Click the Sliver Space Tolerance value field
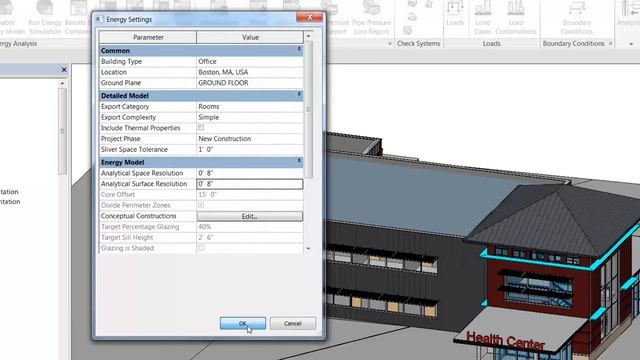The width and height of the screenshot is (640, 360). point(250,149)
